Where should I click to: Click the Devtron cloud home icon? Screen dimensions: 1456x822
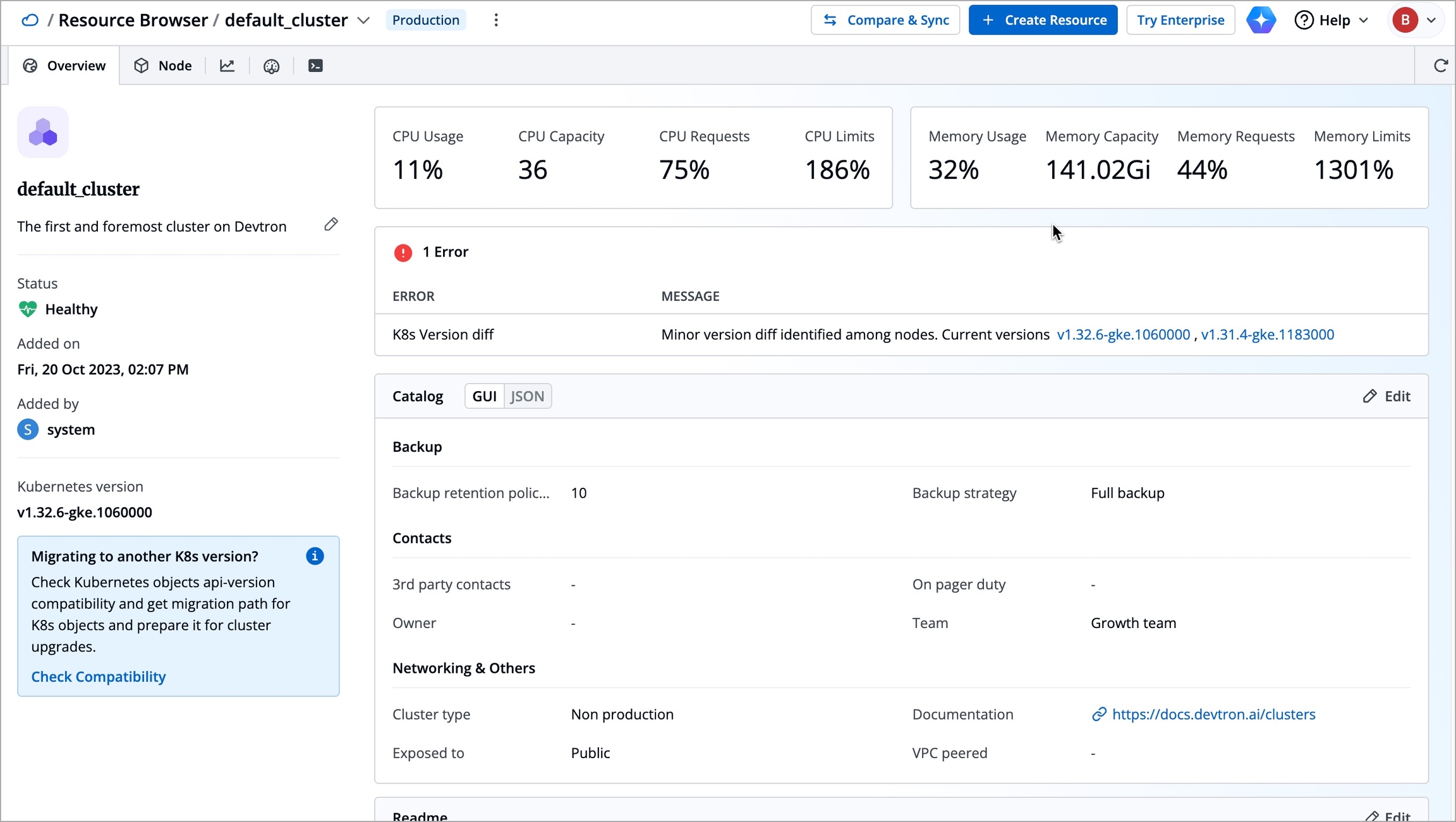[30, 20]
